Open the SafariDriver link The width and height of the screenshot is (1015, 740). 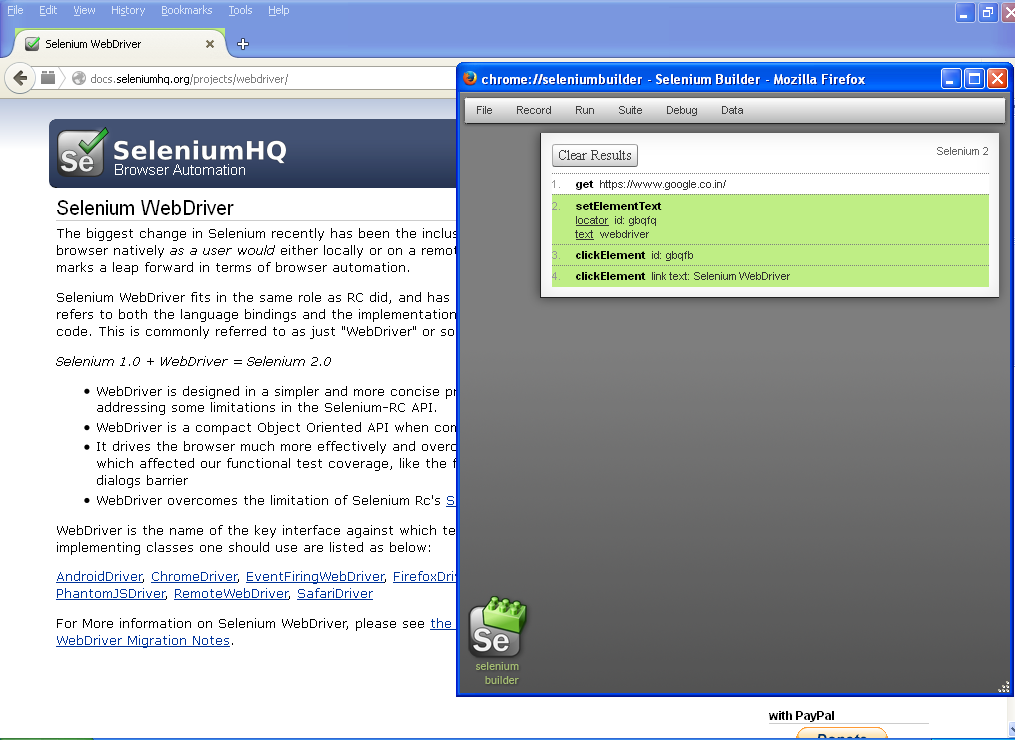pyautogui.click(x=335, y=593)
